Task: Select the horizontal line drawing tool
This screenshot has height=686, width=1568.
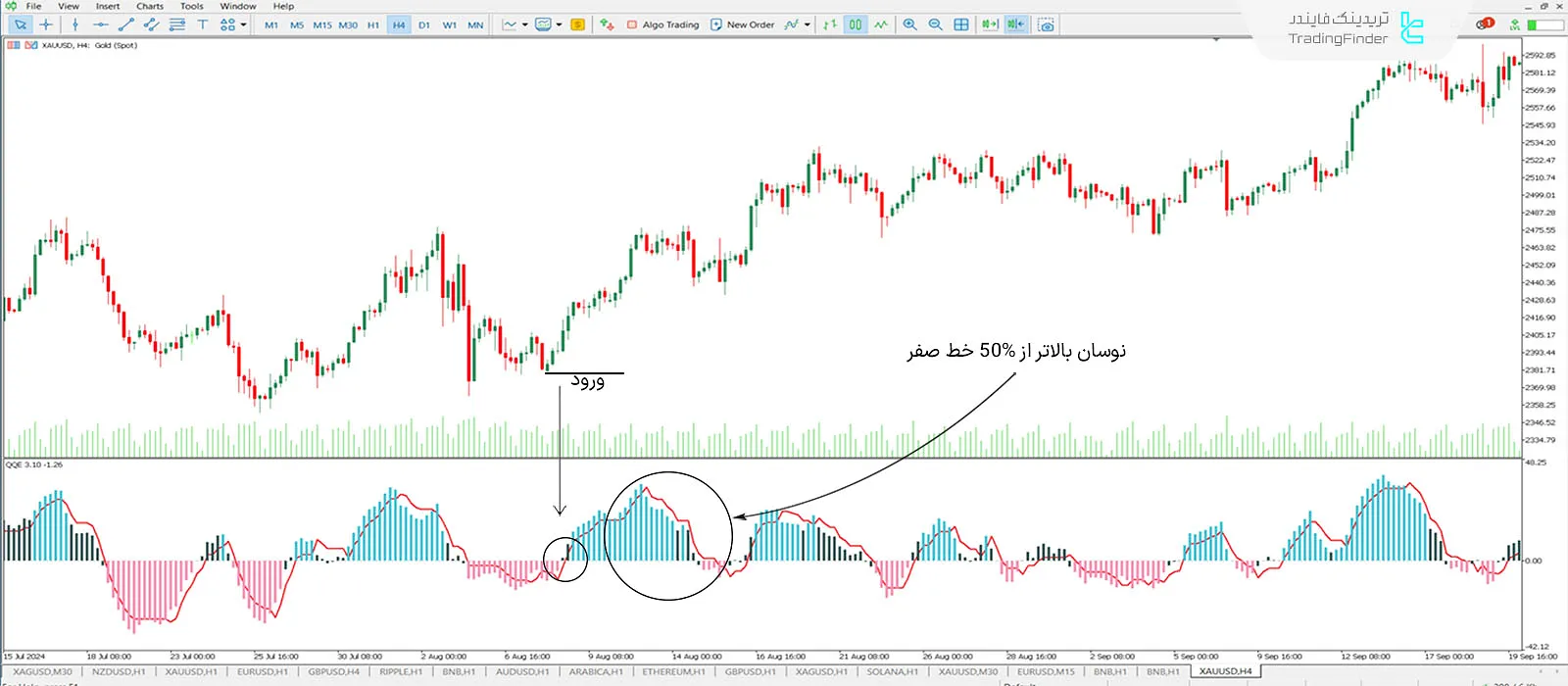Action: (x=100, y=24)
